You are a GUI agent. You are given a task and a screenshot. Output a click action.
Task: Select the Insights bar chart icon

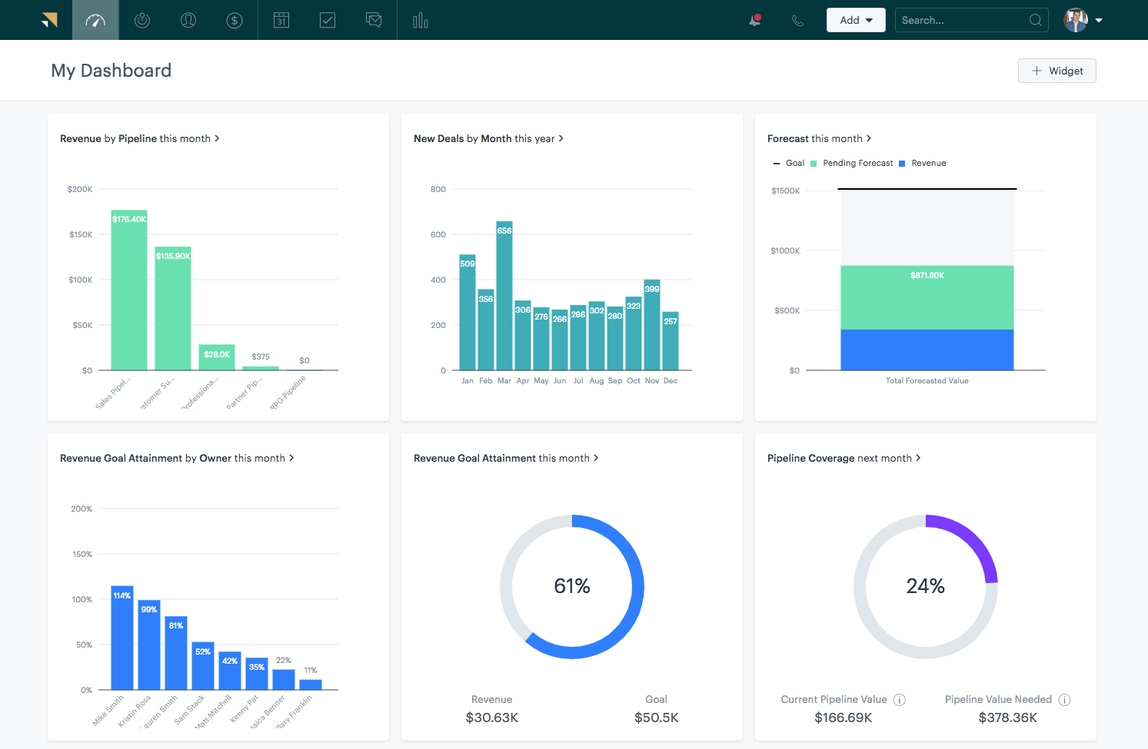pos(420,19)
